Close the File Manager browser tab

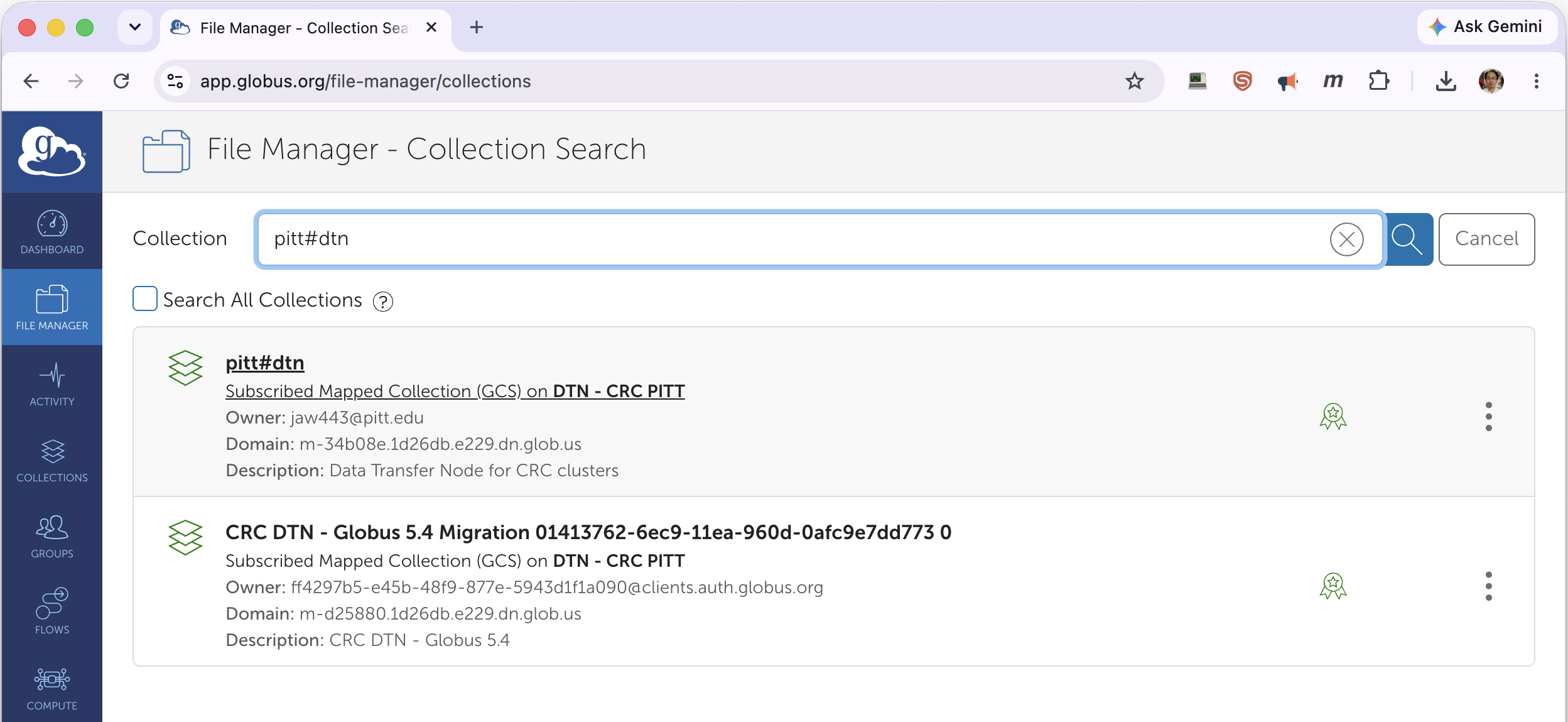tap(431, 28)
